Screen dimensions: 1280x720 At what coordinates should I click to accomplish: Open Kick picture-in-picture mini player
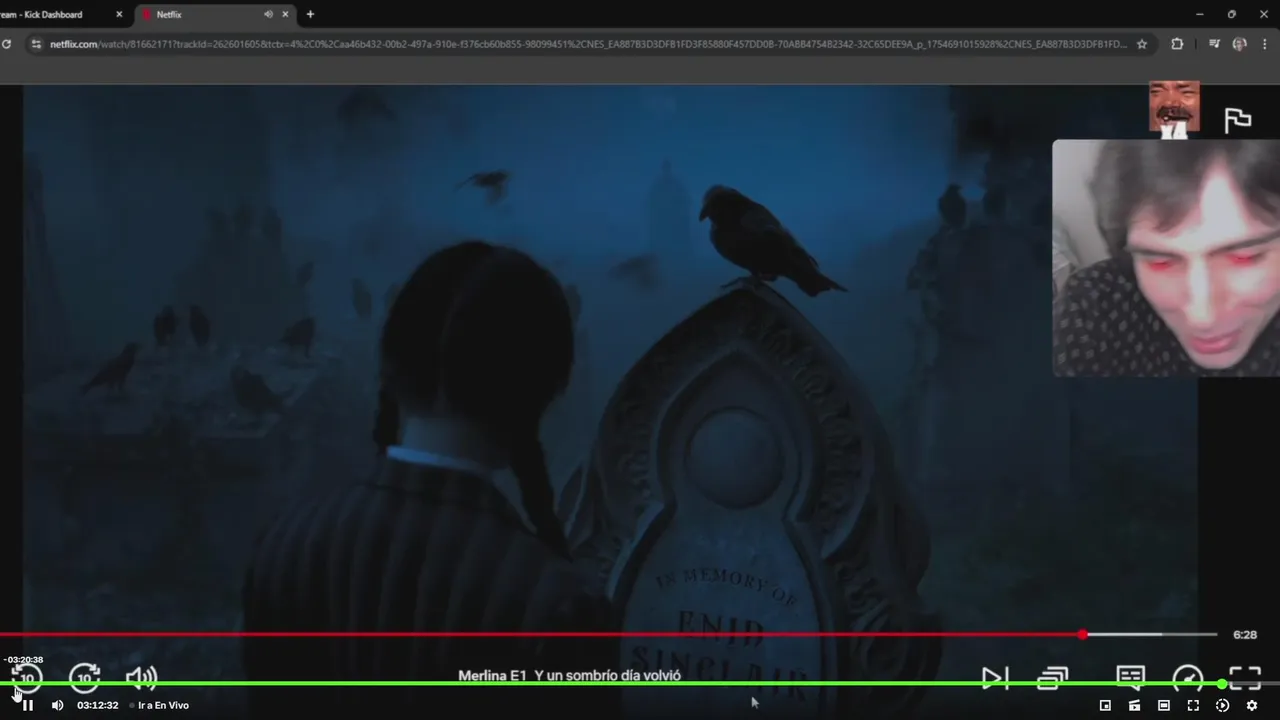click(x=1105, y=705)
